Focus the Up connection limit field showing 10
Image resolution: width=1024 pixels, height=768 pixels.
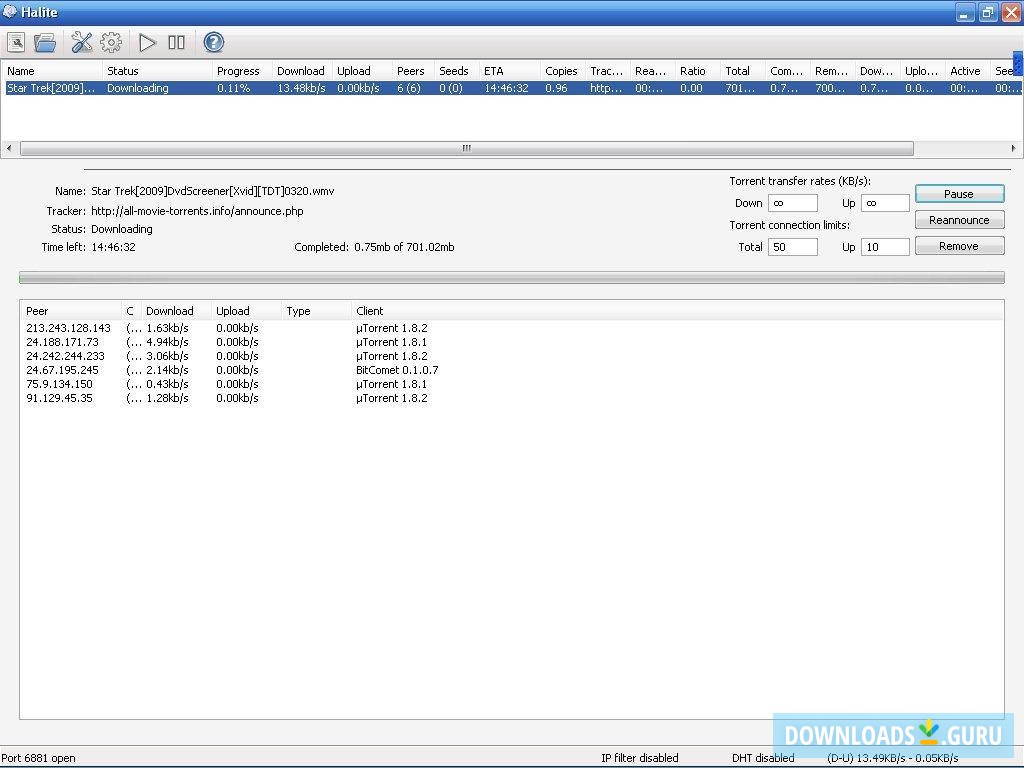pos(885,247)
